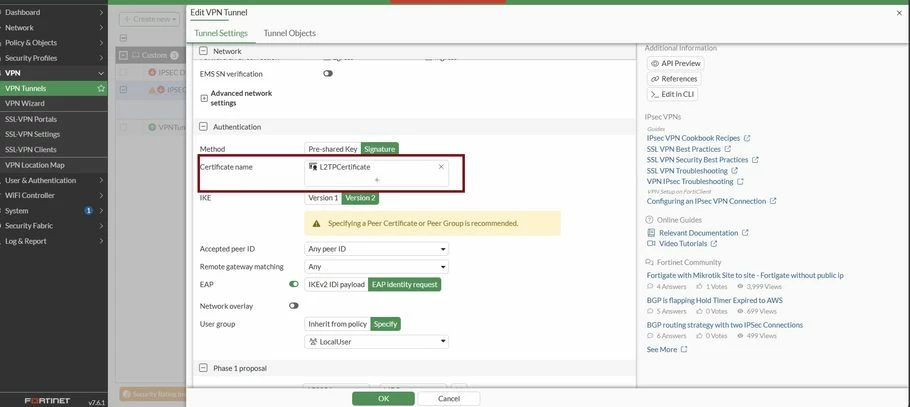Open References button
This screenshot has height=407, width=910.
point(674,79)
